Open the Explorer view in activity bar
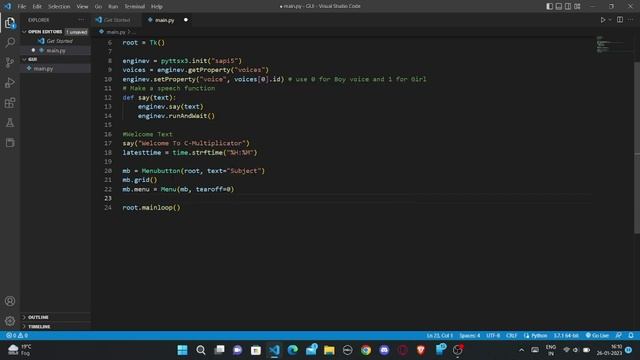This screenshot has height=360, width=640. coord(10,22)
